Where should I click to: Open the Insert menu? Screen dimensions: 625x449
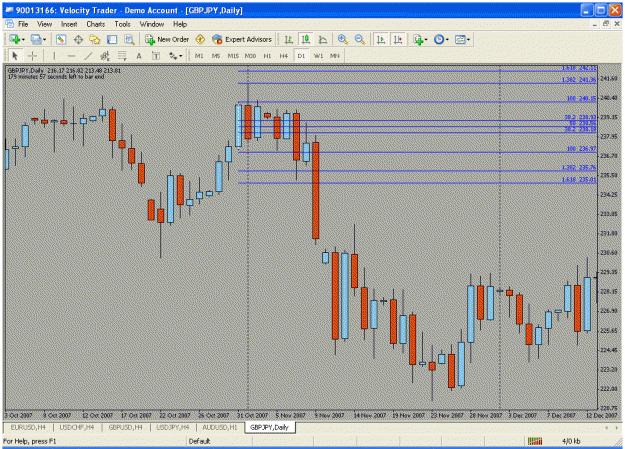(69, 24)
